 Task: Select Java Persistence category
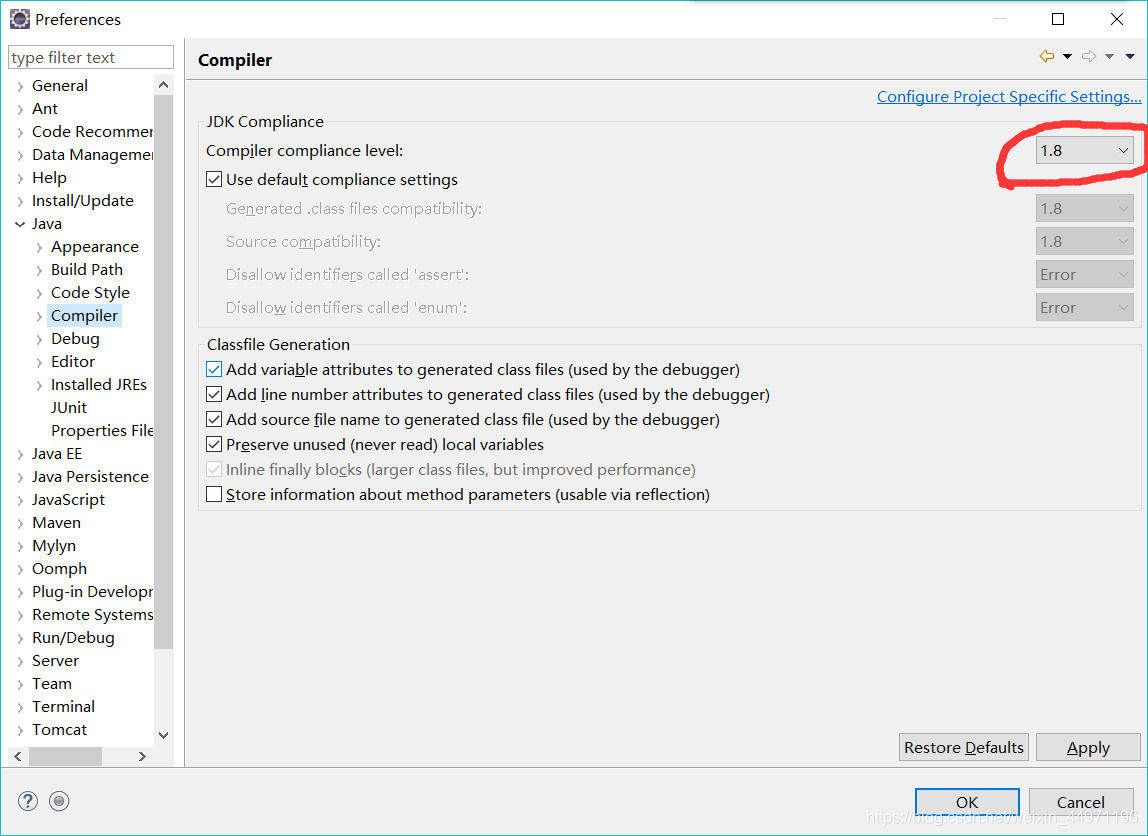[x=90, y=477]
